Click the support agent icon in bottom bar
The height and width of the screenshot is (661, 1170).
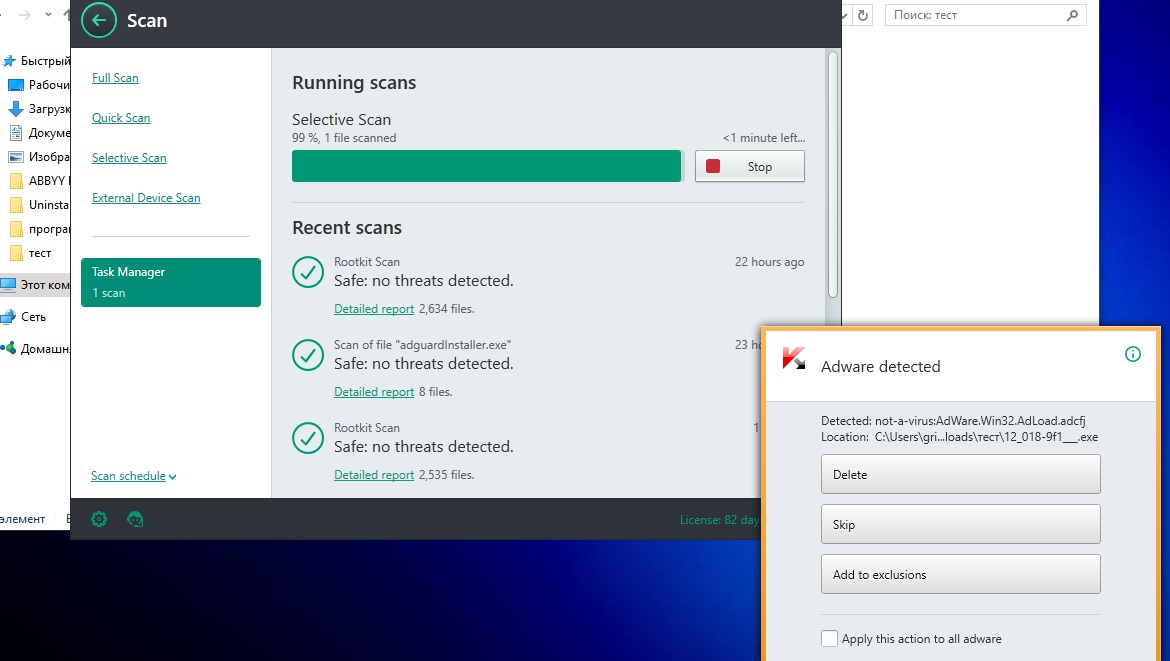[x=136, y=519]
